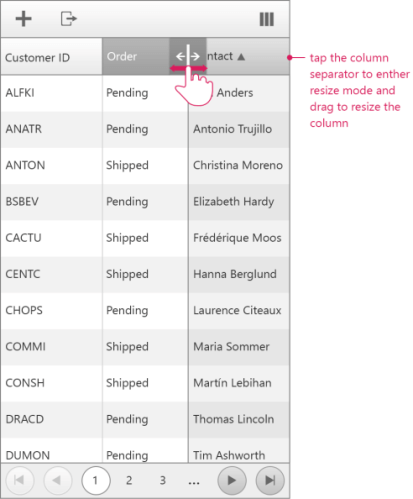
Task: Switch to page 2
Action: click(129, 480)
